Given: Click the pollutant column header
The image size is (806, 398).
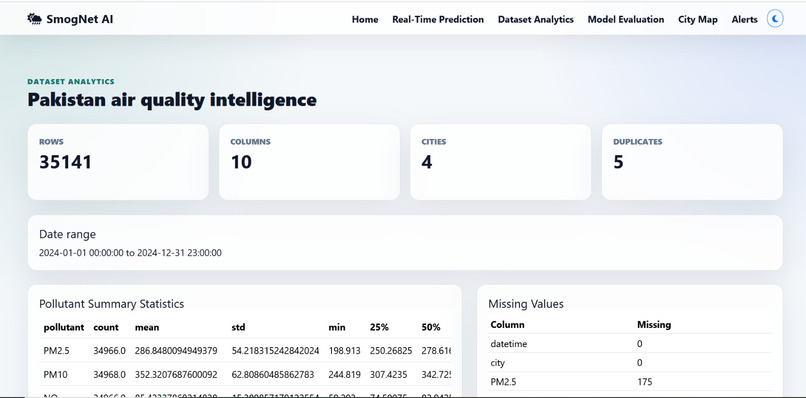Looking at the screenshot, I should click(x=64, y=328).
